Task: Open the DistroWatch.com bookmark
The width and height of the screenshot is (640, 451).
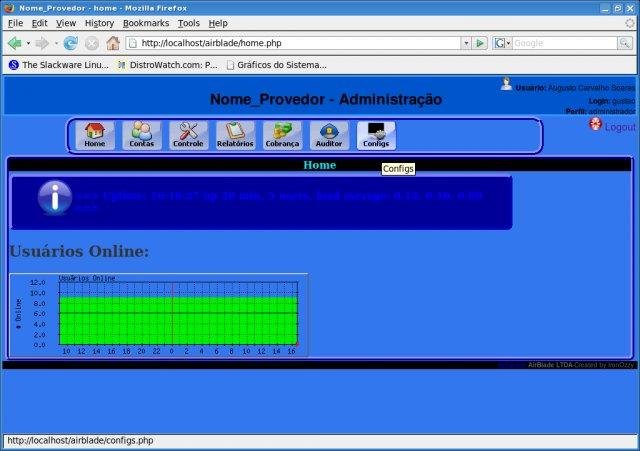Action: pos(168,65)
